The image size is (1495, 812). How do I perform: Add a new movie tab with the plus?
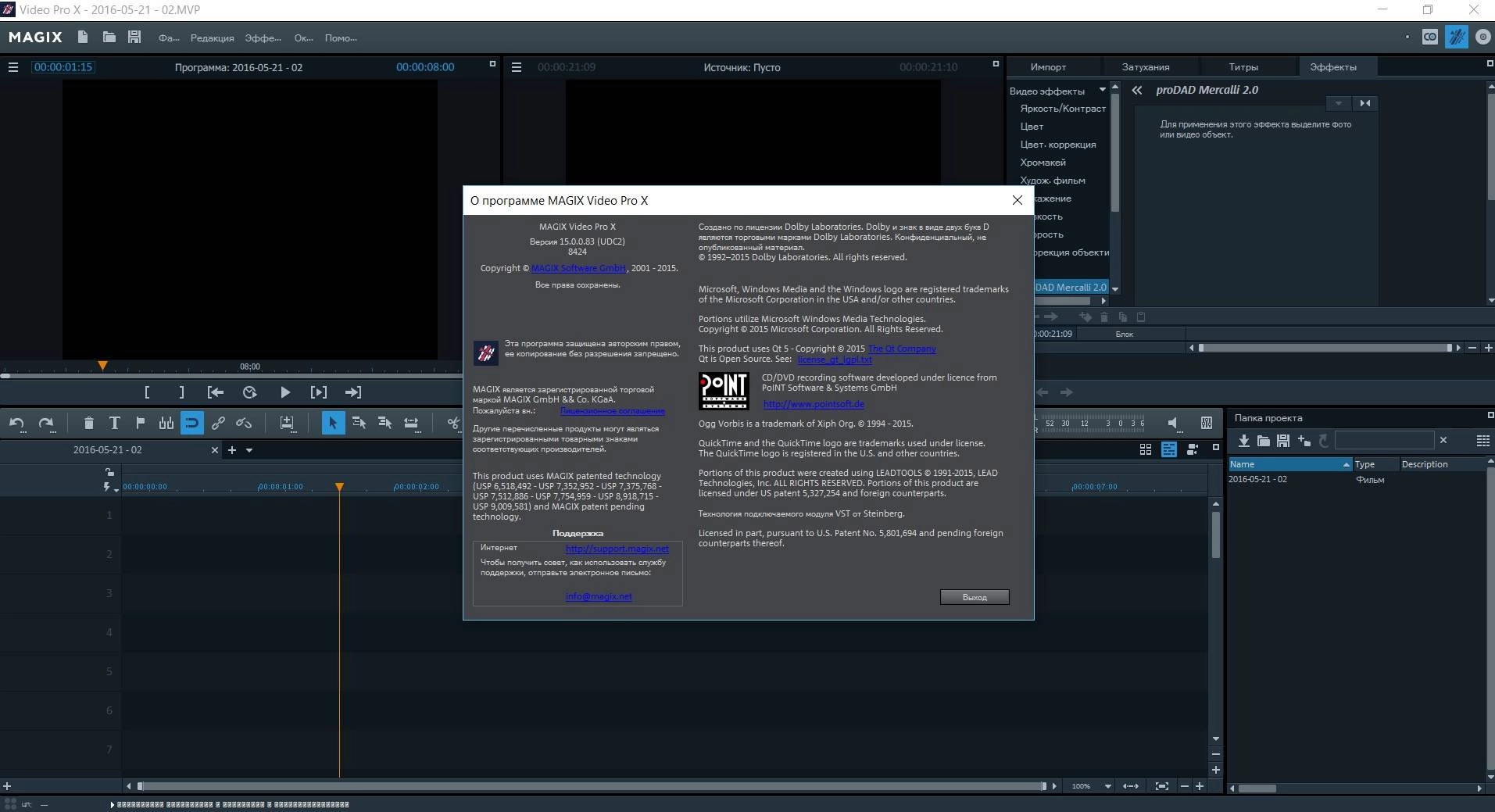[231, 450]
